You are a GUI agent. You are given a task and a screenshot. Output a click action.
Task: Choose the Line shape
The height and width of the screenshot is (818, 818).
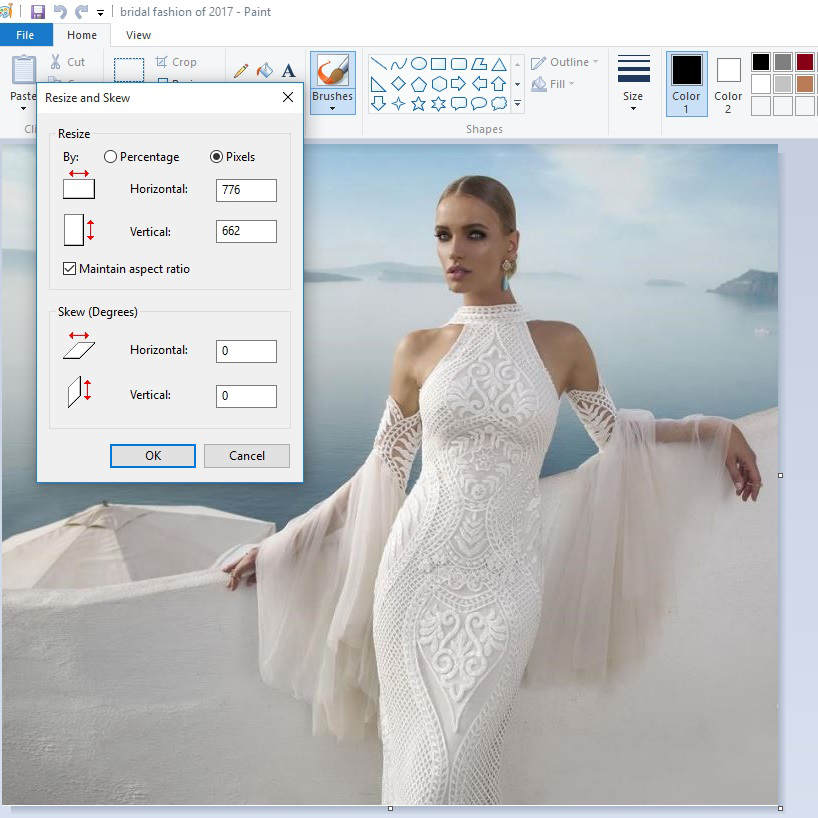coord(378,64)
